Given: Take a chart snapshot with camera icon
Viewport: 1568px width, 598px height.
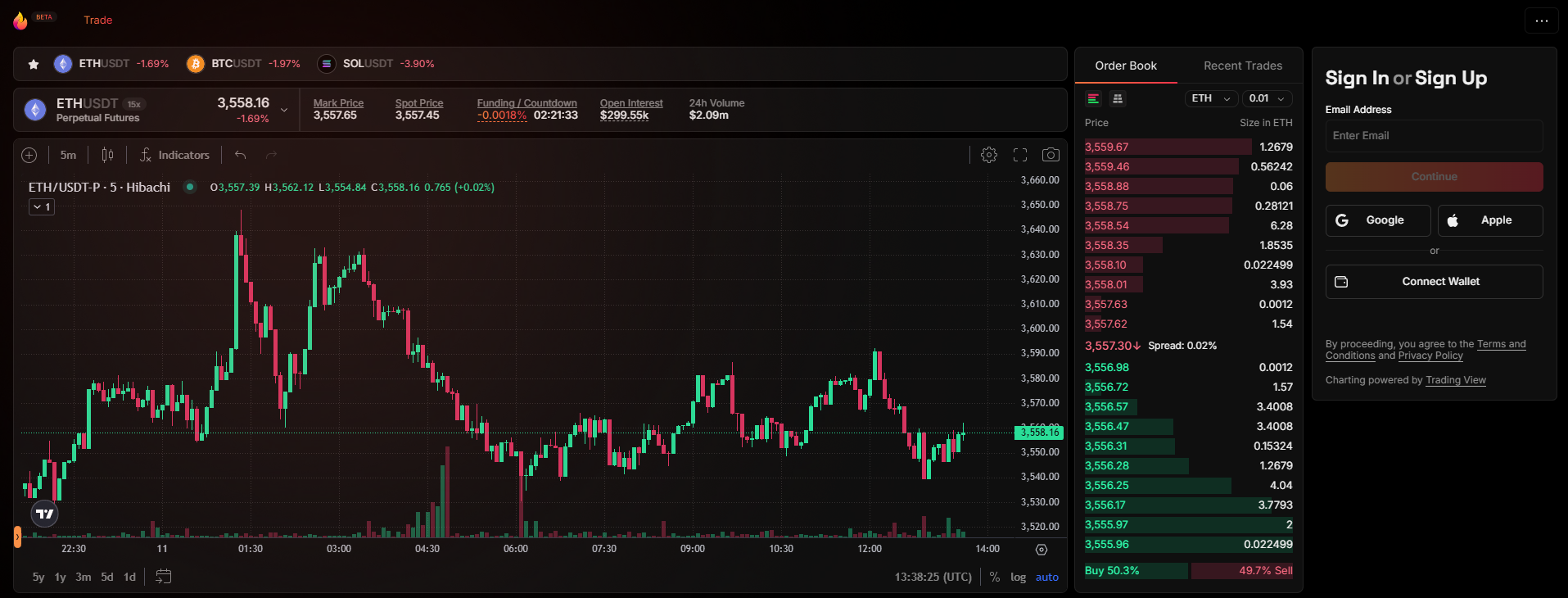Looking at the screenshot, I should coord(1051,155).
